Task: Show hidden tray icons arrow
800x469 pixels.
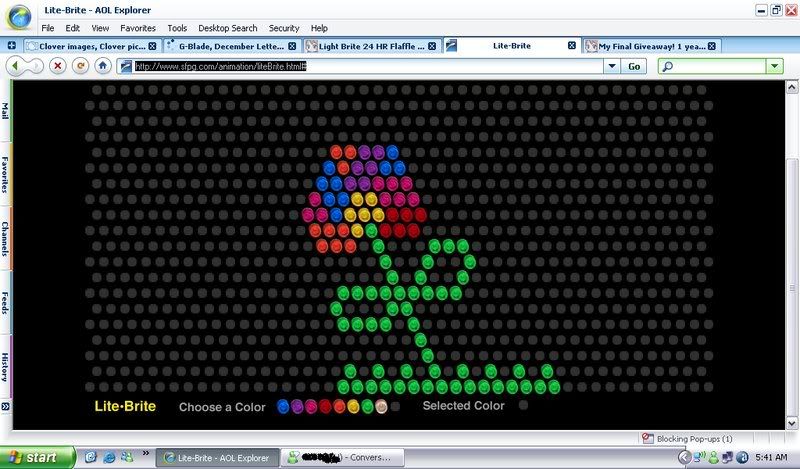Action: coord(685,457)
